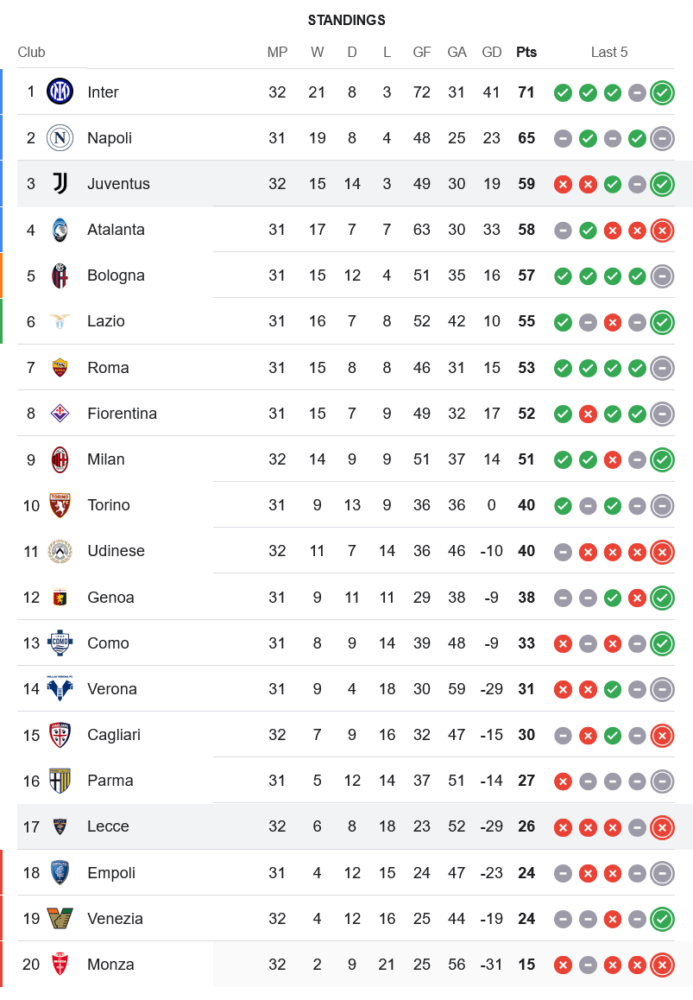Viewport: 693px width, 1000px height.
Task: Click Monza's most recent loss indicator
Action: [661, 965]
